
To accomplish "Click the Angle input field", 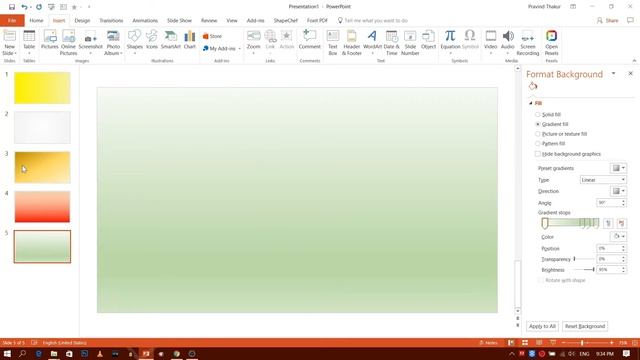I will (608, 202).
